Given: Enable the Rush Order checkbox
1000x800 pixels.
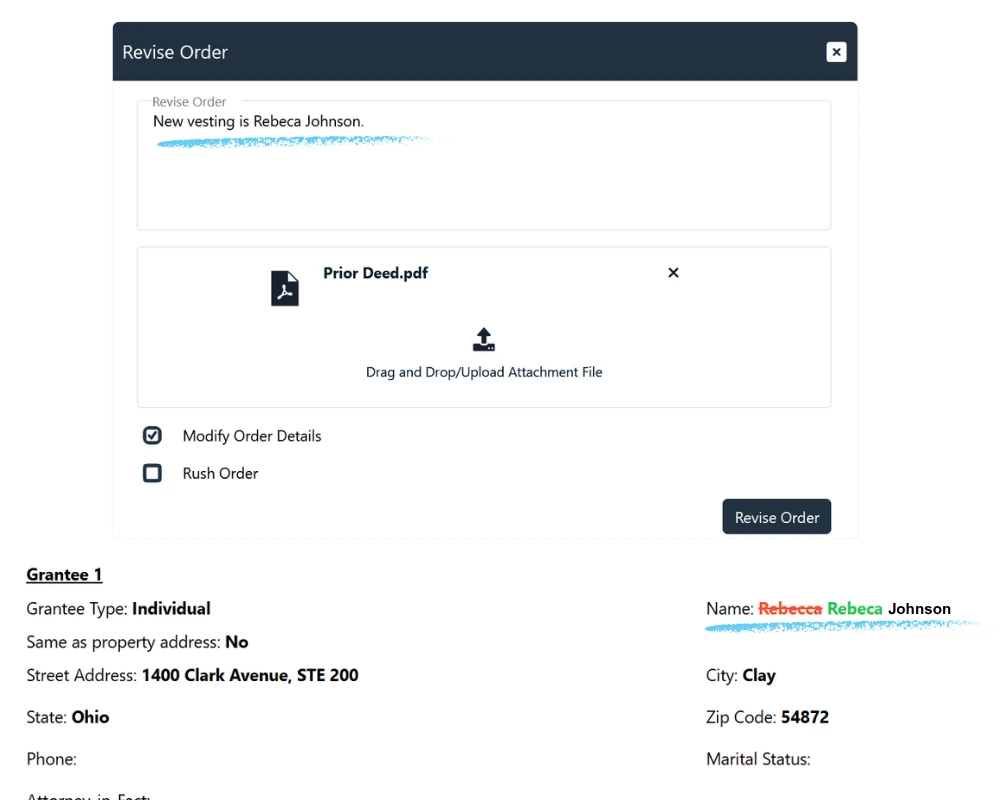Looking at the screenshot, I should pos(152,473).
